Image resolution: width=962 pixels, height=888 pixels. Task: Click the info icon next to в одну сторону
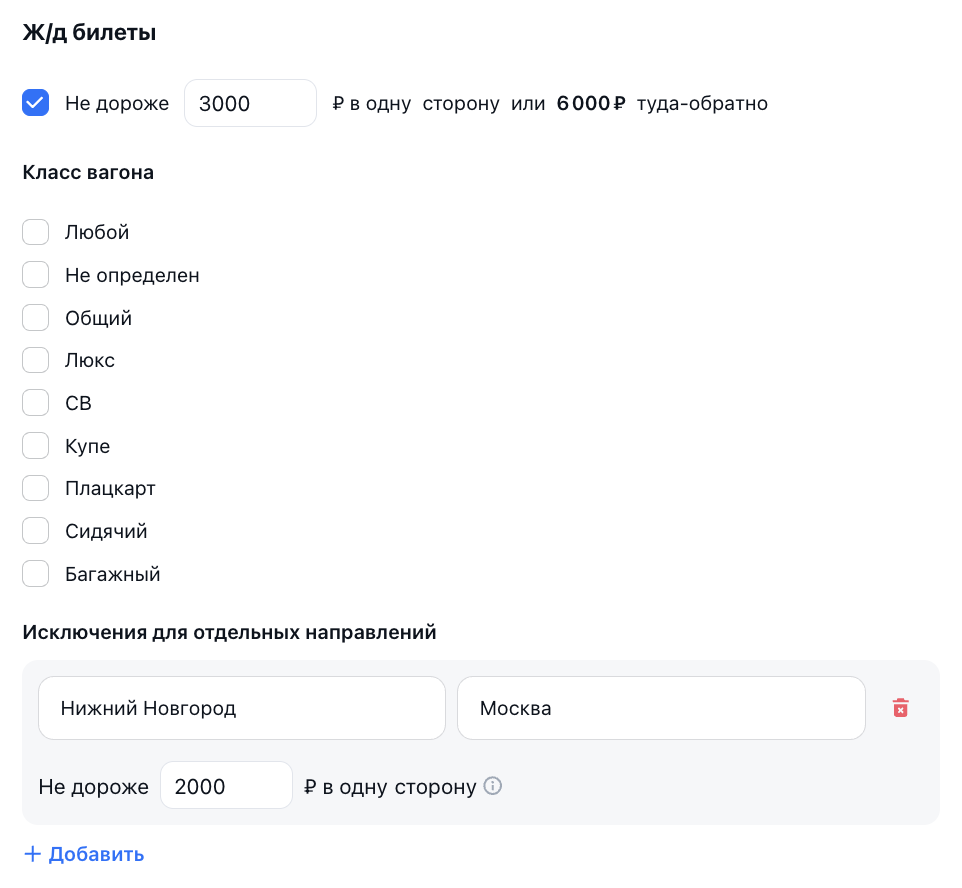pos(492,786)
